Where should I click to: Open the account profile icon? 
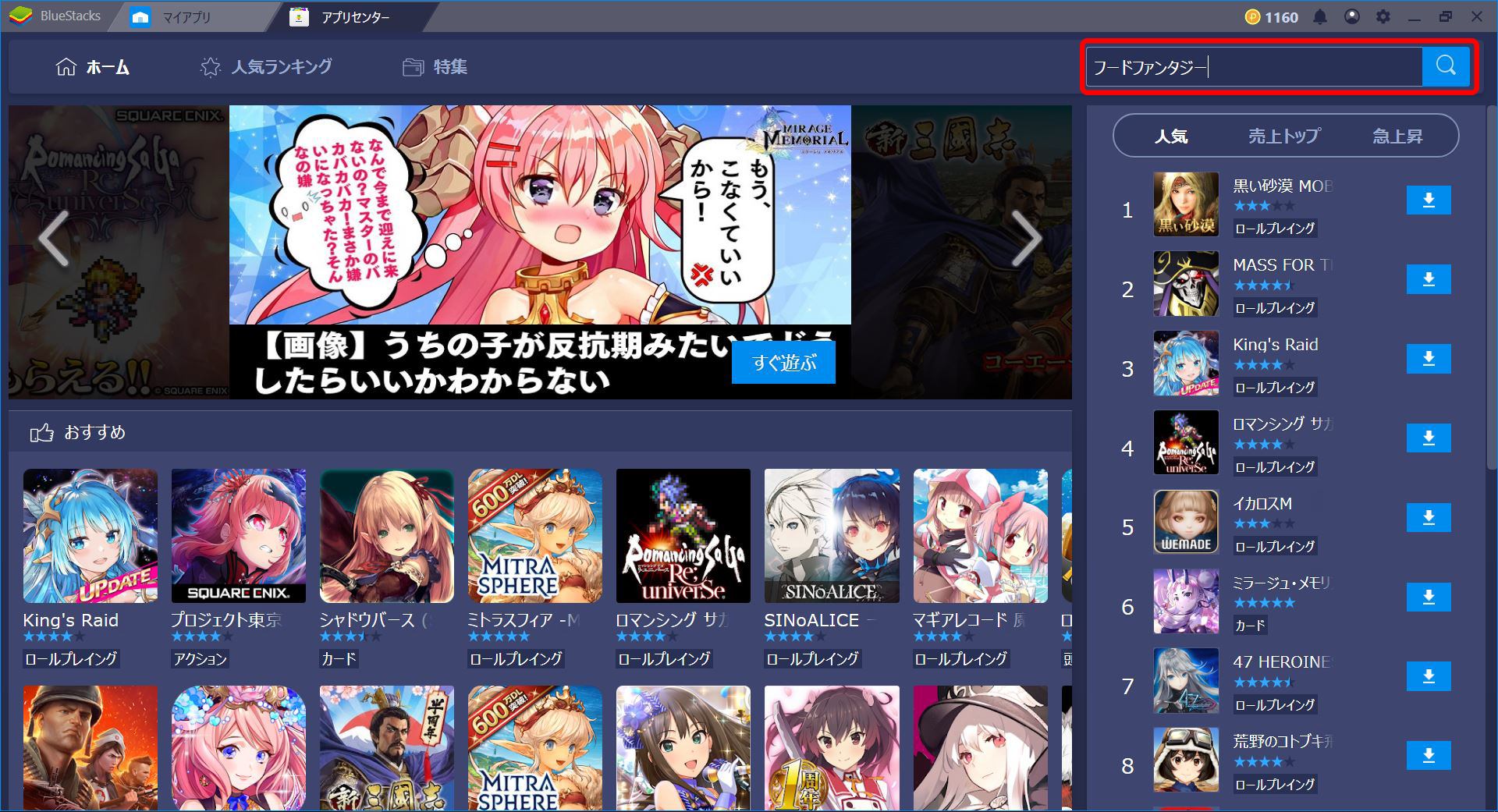[x=1352, y=16]
